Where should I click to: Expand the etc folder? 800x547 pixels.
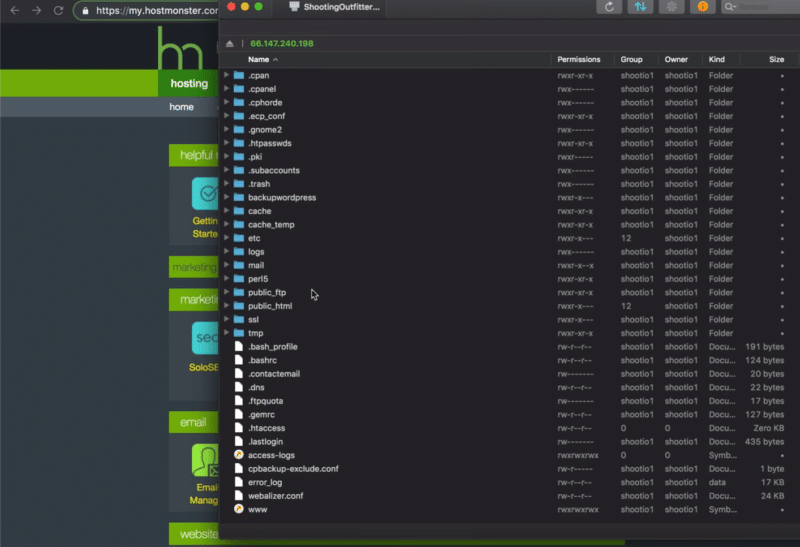pyautogui.click(x=227, y=238)
